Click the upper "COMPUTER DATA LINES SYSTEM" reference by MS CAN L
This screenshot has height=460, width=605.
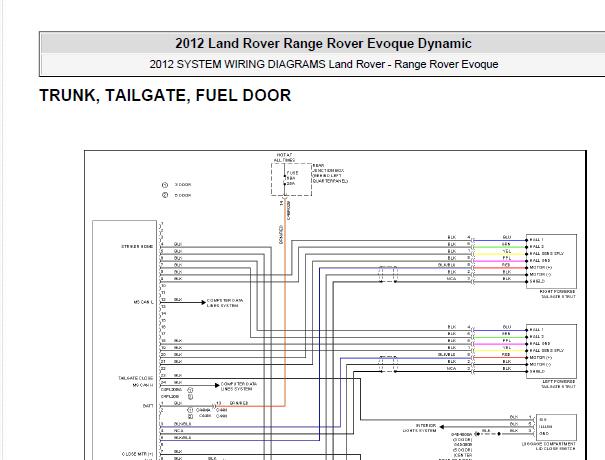coord(225,303)
